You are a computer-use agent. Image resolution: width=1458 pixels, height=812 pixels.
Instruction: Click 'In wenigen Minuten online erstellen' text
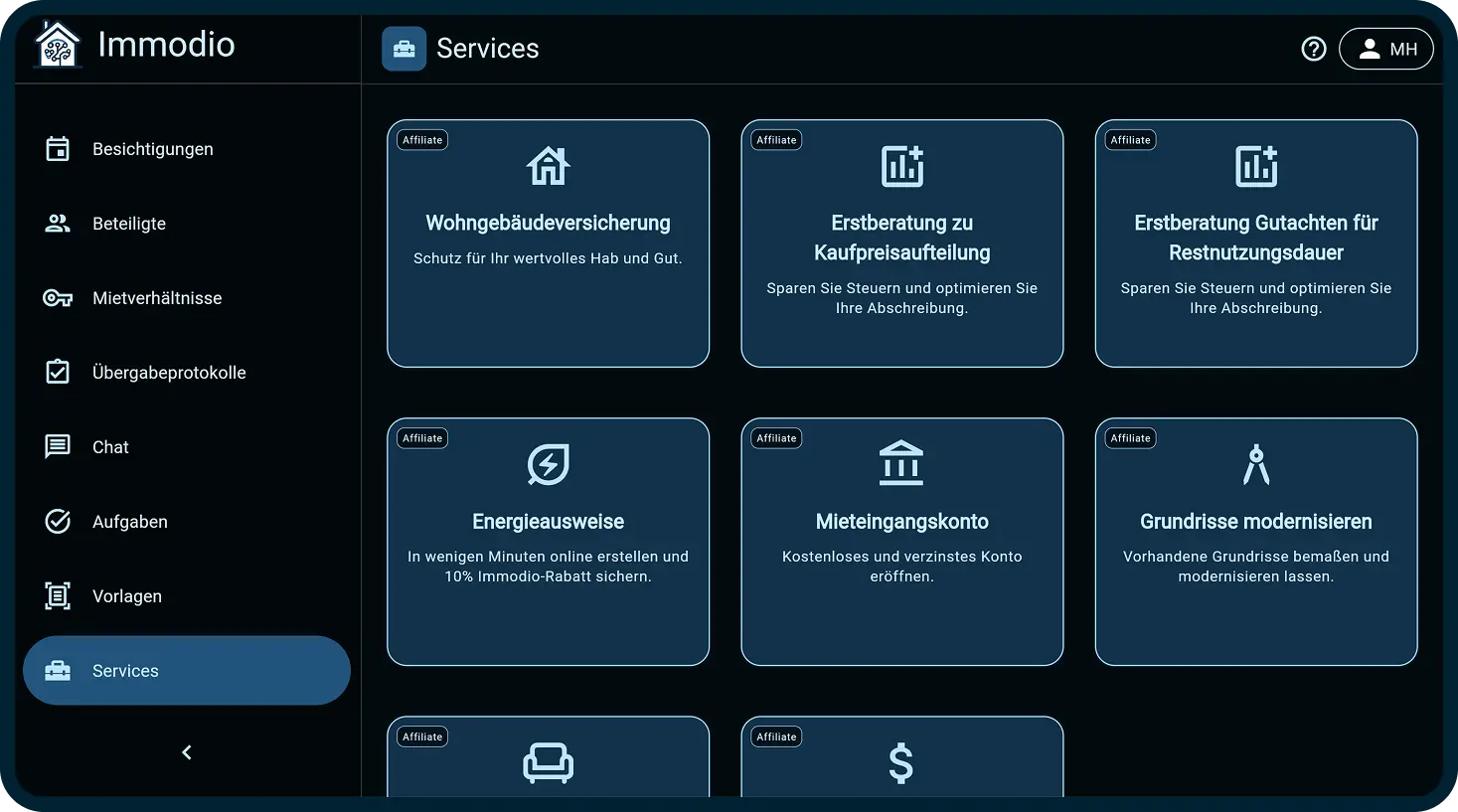click(549, 567)
